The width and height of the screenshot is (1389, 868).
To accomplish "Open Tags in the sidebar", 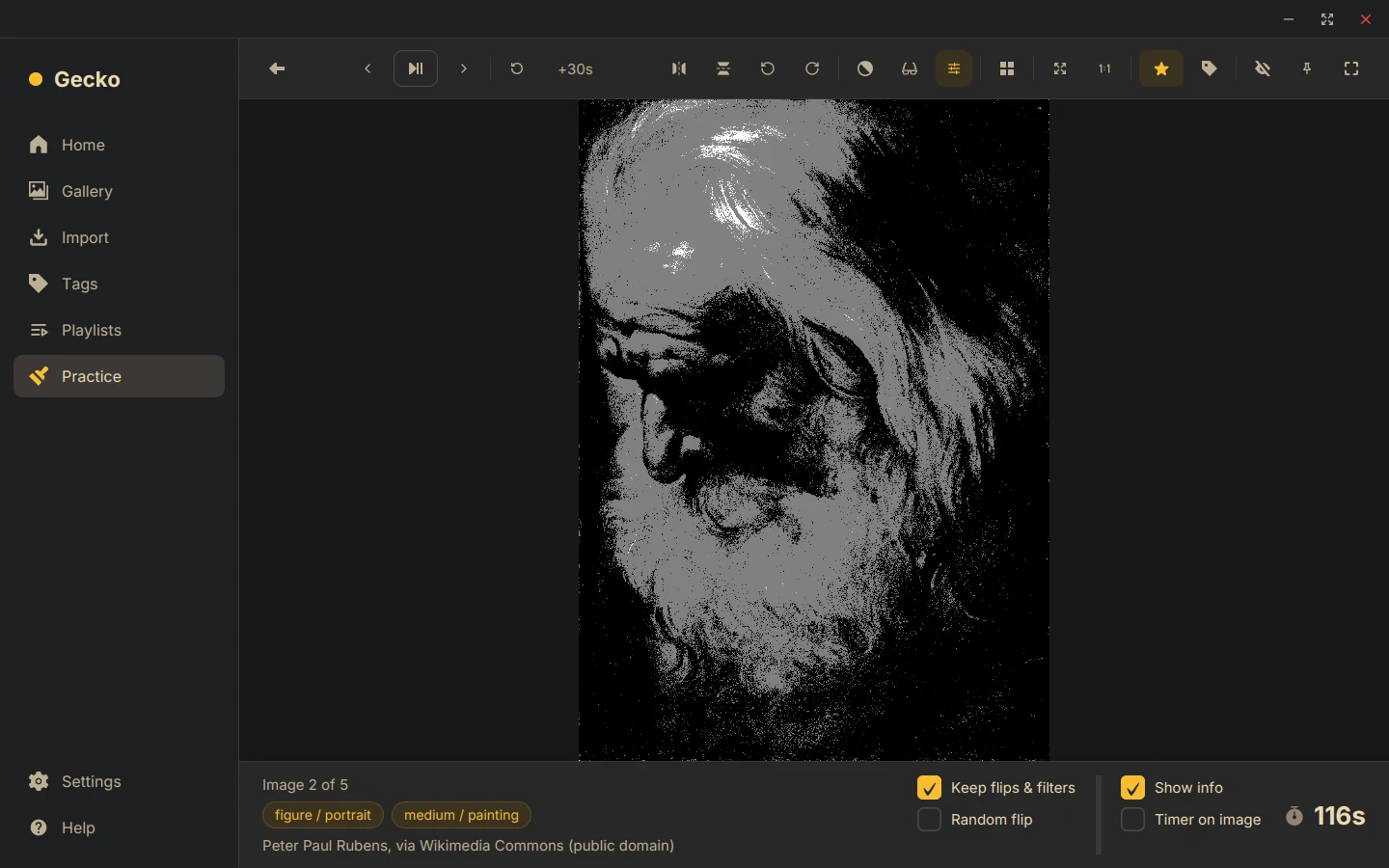I will click(x=119, y=284).
